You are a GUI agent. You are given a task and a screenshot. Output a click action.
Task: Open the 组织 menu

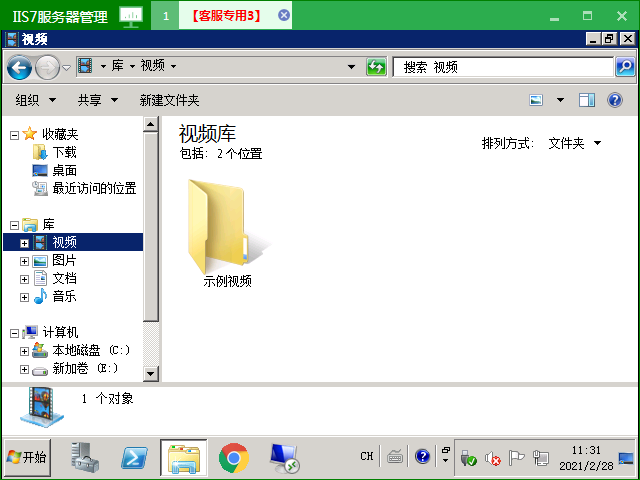(x=34, y=100)
